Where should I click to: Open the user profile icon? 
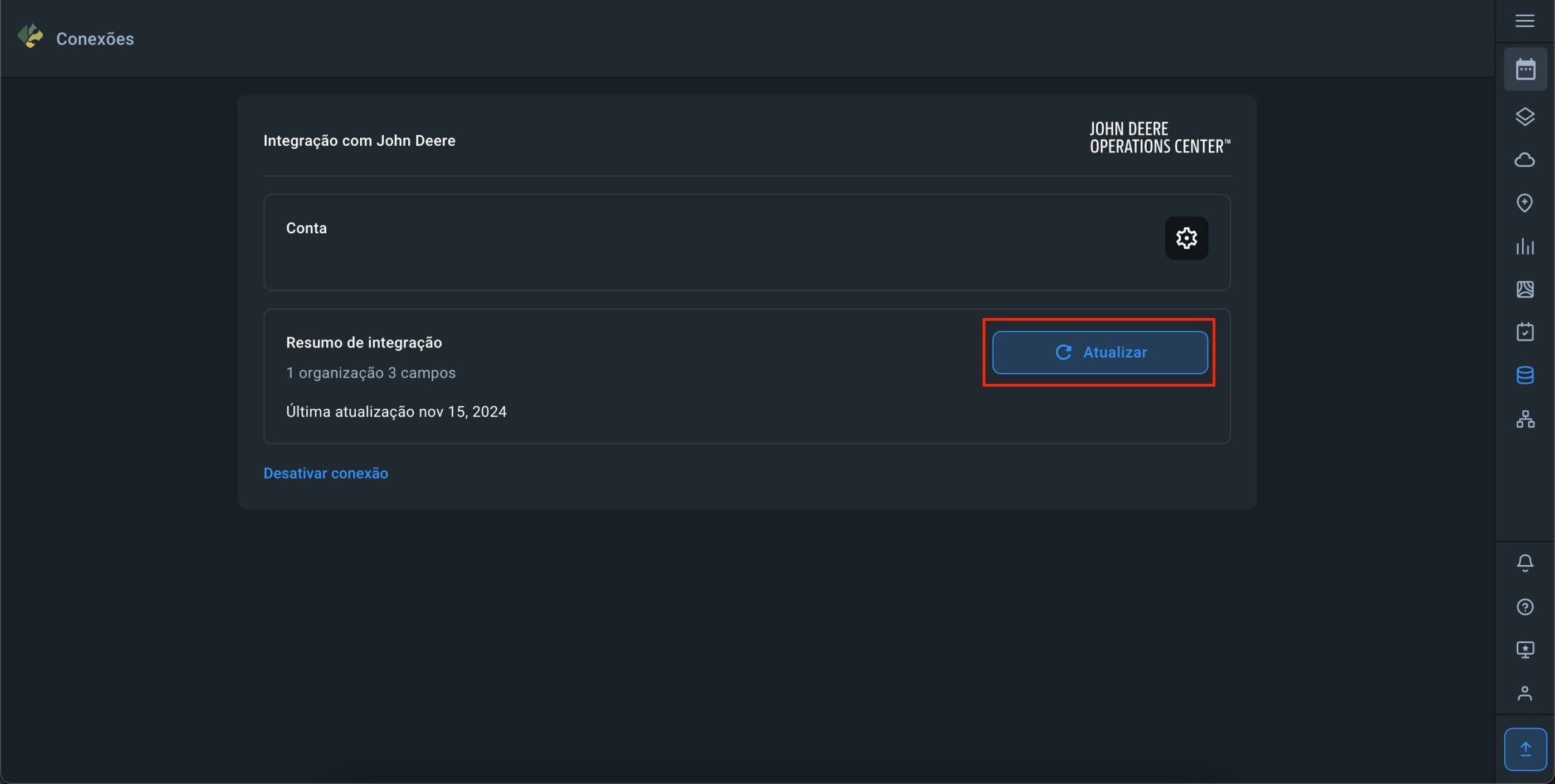coord(1525,693)
